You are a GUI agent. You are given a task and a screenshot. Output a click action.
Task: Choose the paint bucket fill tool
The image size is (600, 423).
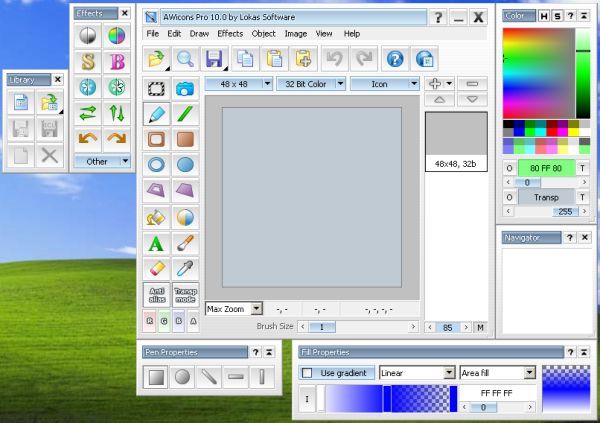157,217
